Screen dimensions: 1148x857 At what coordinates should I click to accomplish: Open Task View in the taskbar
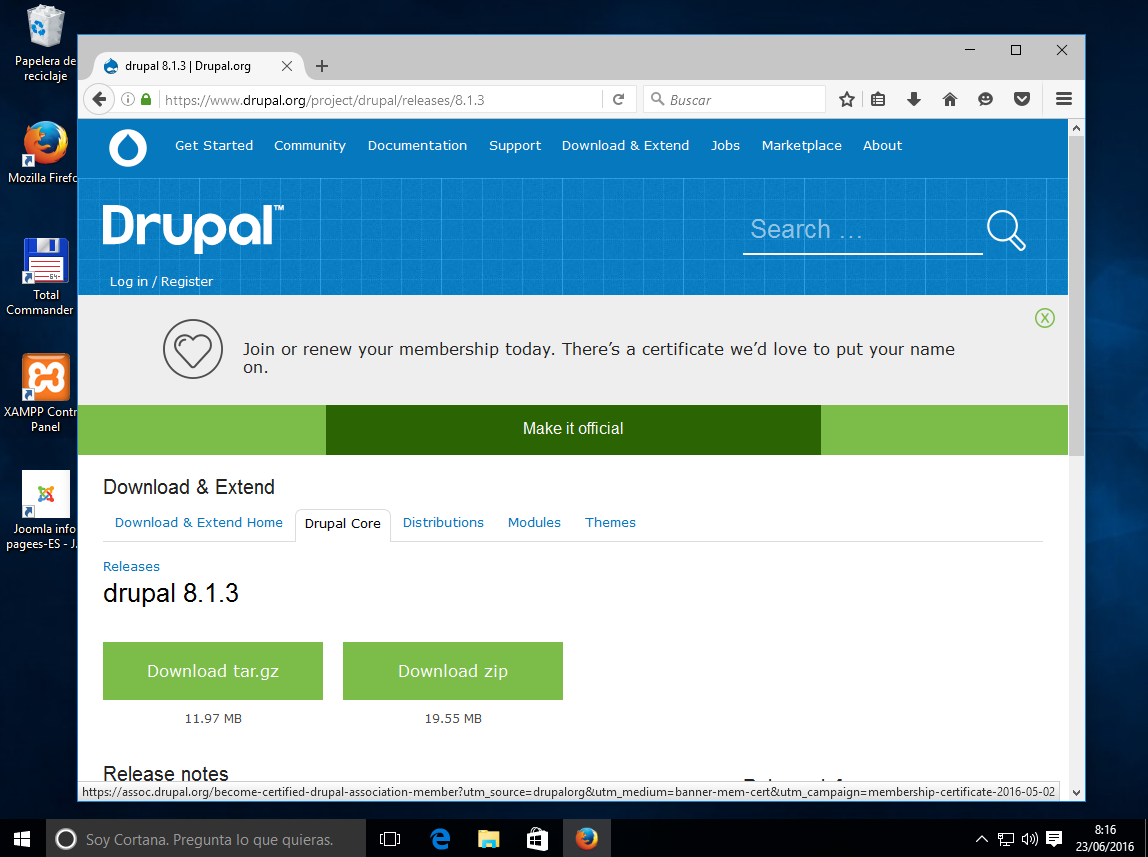pos(390,839)
